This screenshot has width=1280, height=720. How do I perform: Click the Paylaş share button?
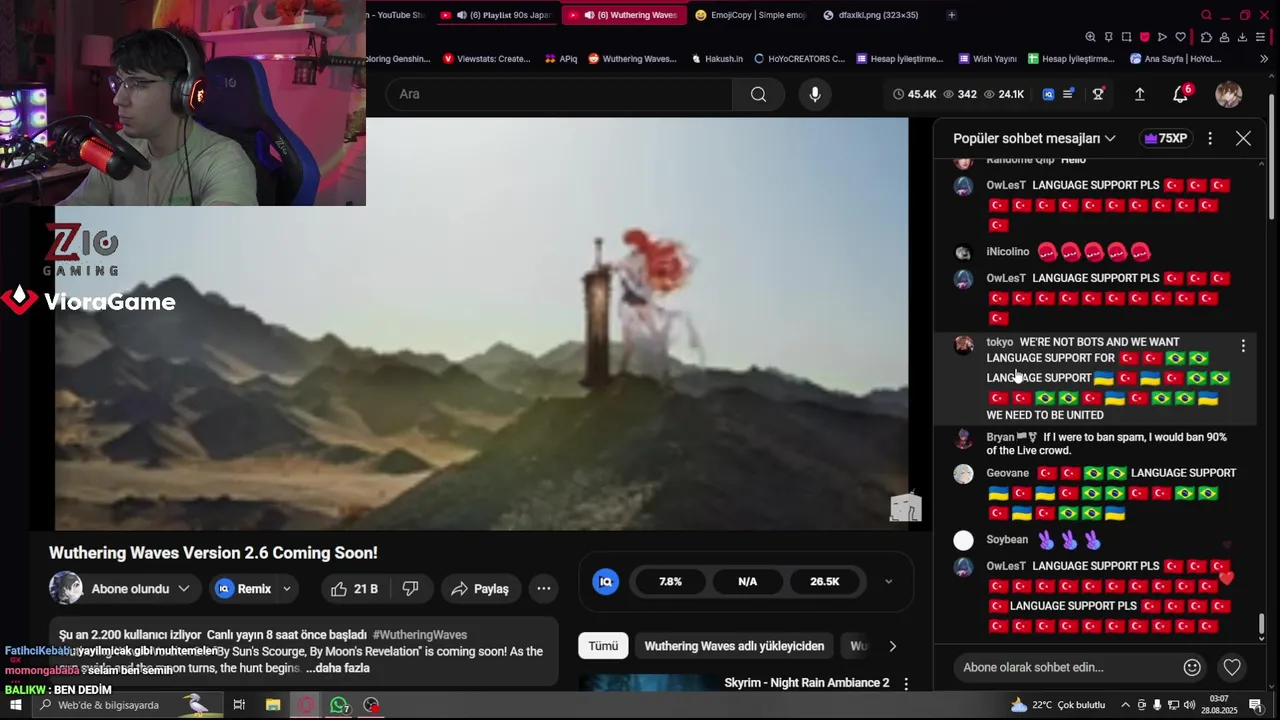pyautogui.click(x=480, y=588)
